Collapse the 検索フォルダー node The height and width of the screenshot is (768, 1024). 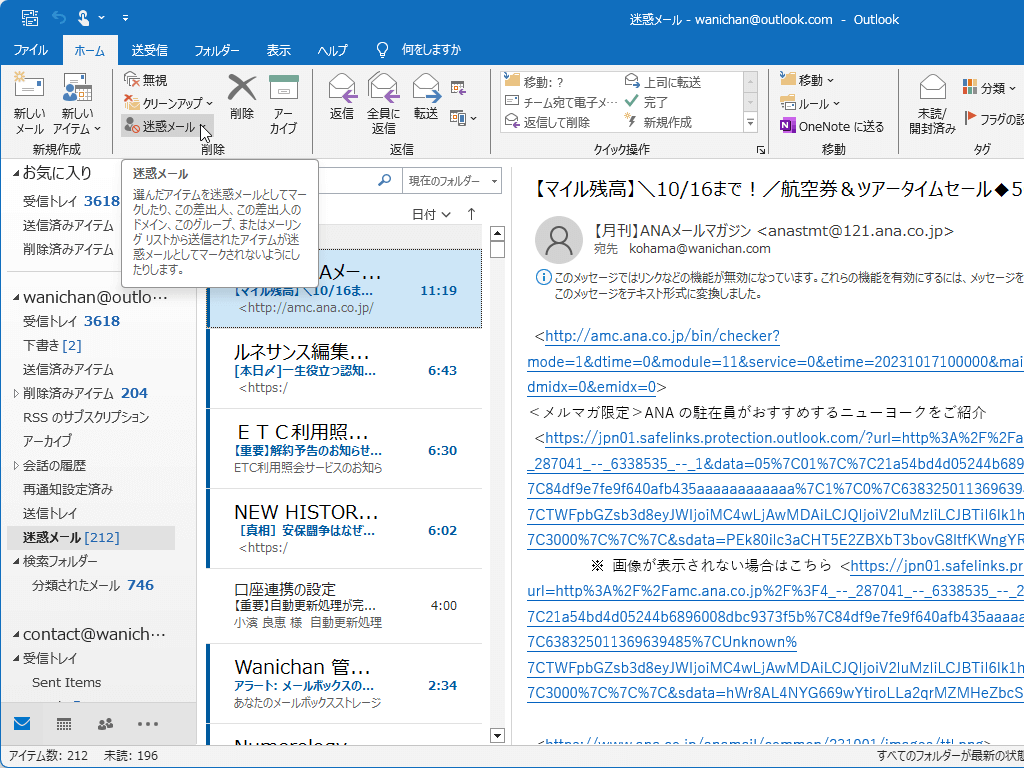[x=16, y=562]
